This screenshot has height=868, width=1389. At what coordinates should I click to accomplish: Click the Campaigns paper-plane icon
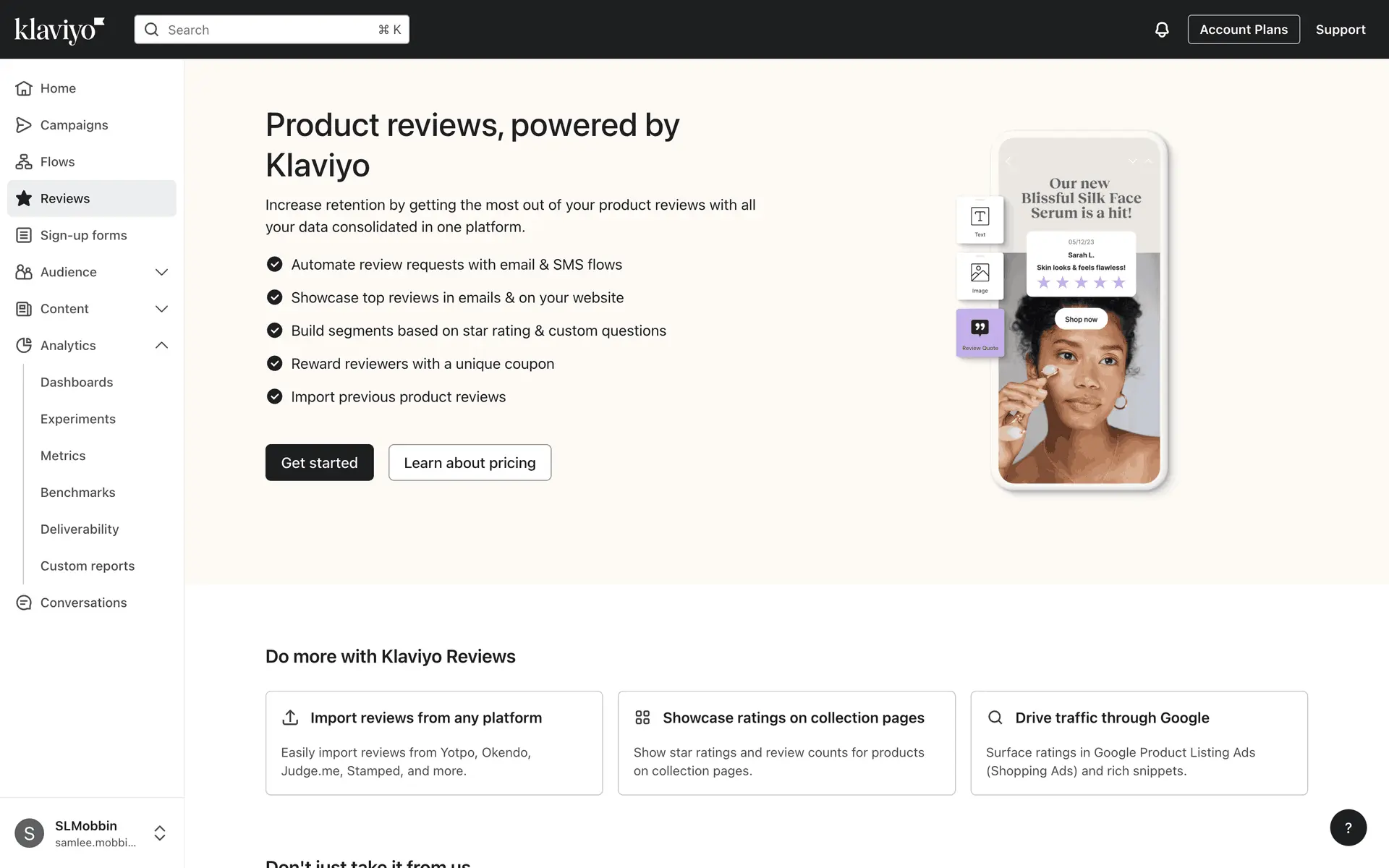pyautogui.click(x=24, y=125)
